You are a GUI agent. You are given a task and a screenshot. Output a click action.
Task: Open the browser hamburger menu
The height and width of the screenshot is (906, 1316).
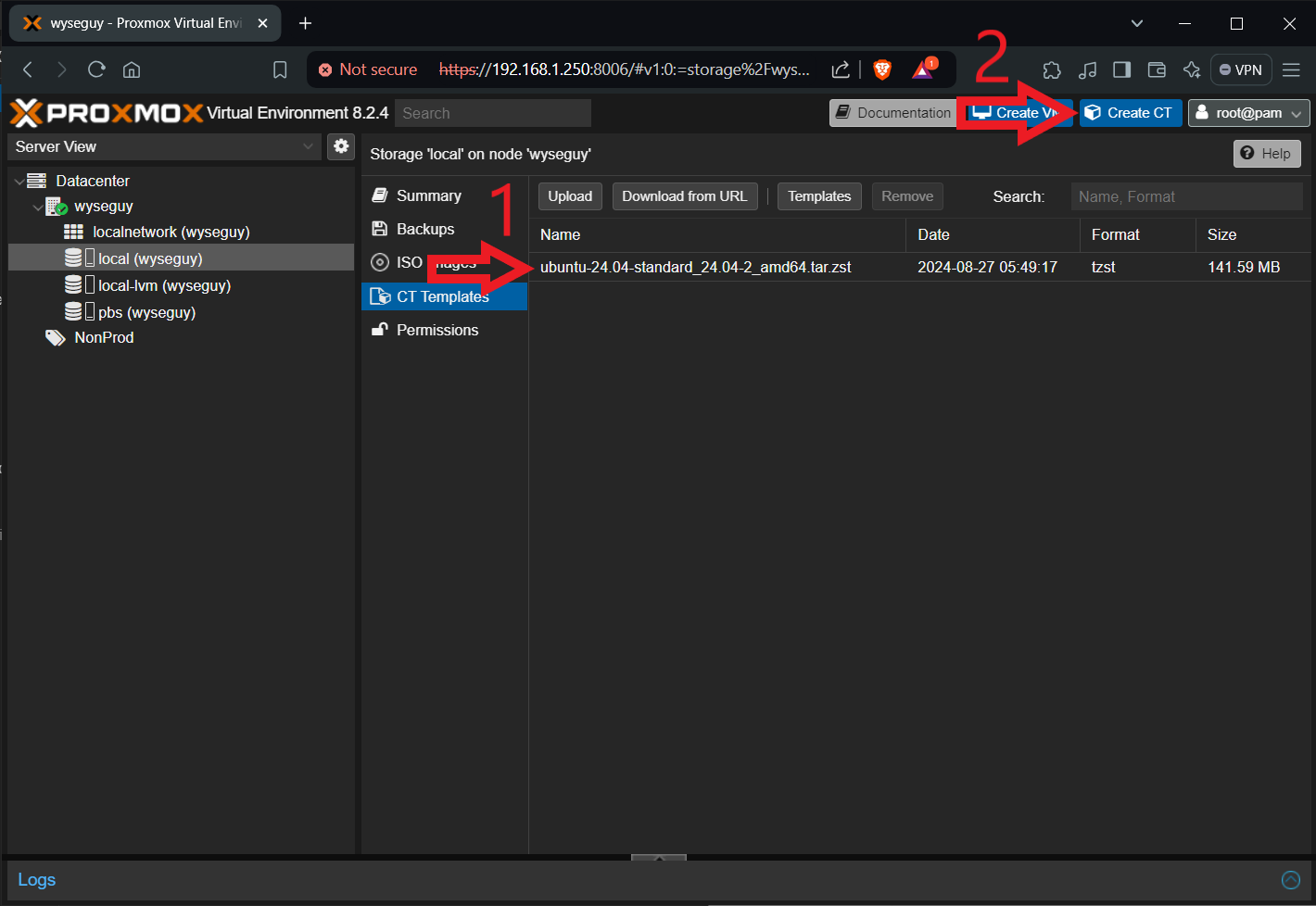(1291, 69)
